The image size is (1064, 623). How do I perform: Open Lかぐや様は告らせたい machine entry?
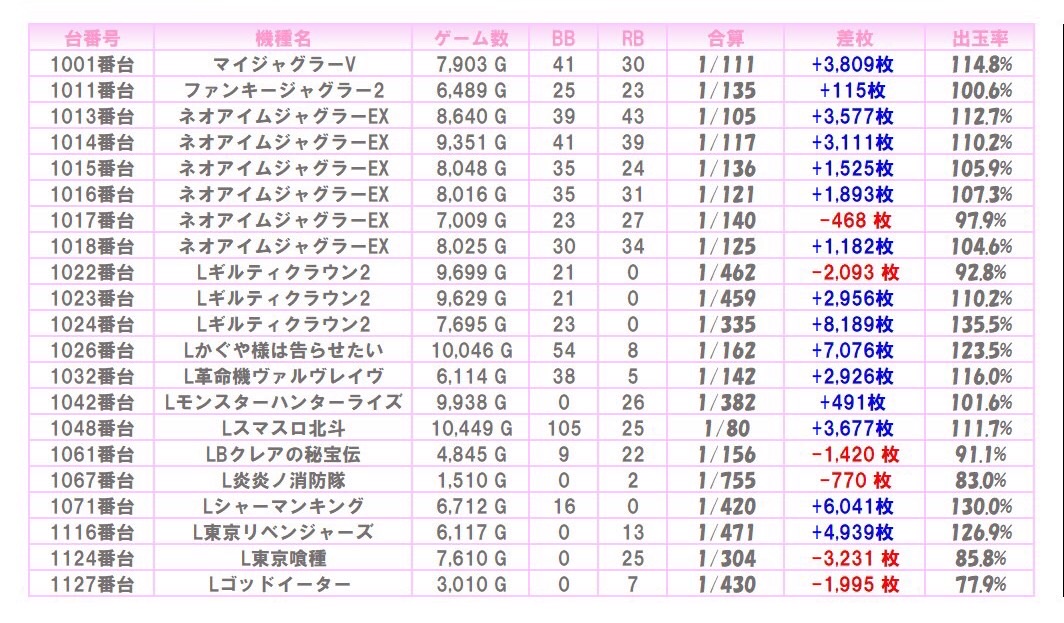(x=283, y=350)
